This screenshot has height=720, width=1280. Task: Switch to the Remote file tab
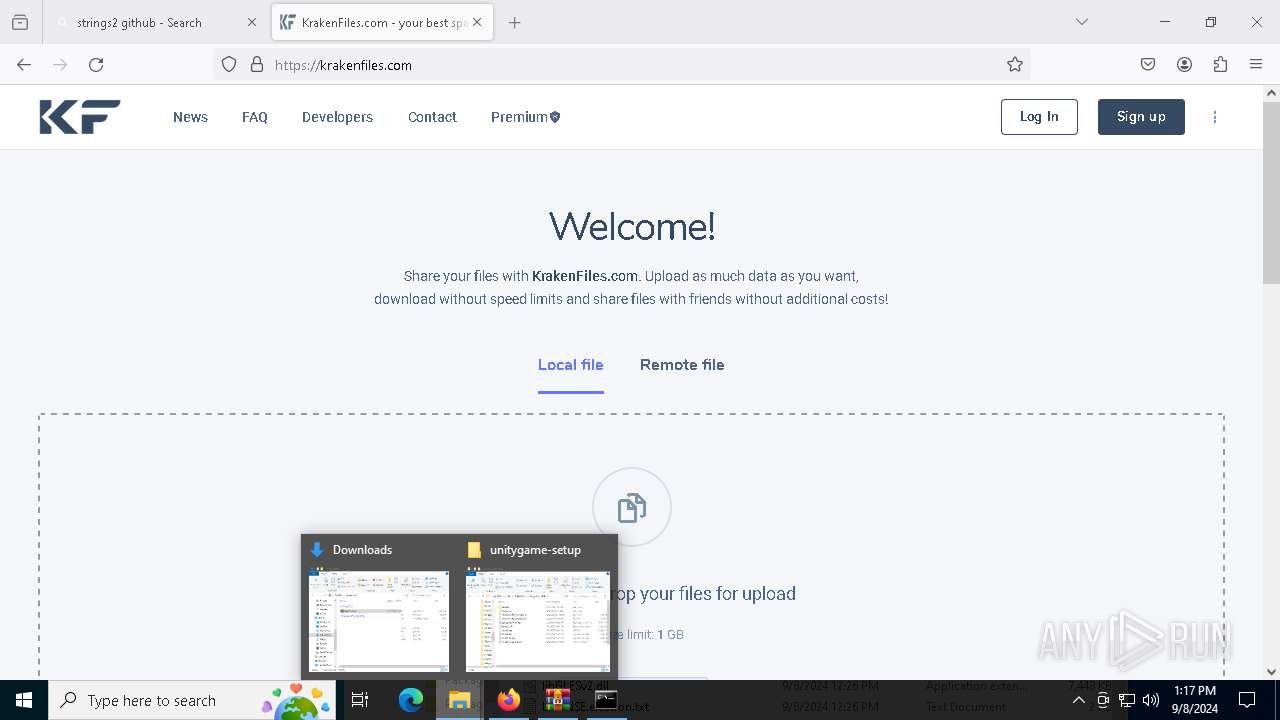(x=682, y=365)
